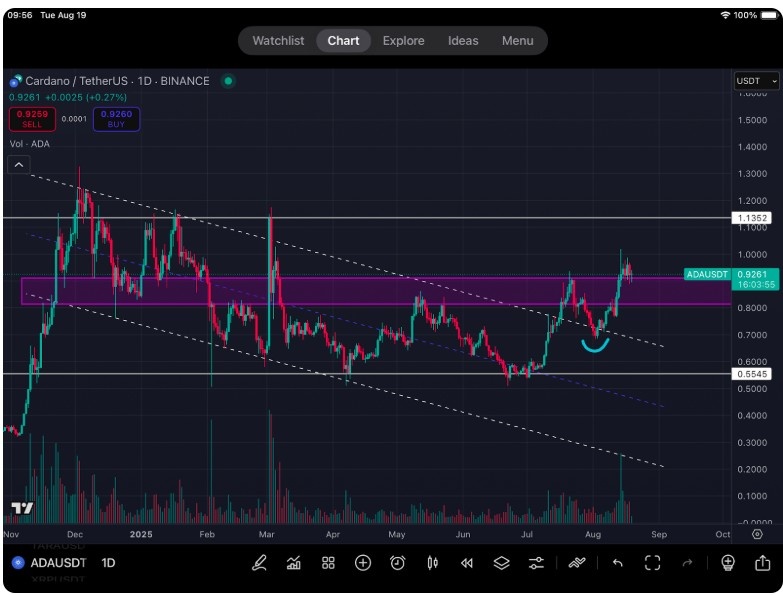Tap the 2025 label on time axis

[141, 534]
